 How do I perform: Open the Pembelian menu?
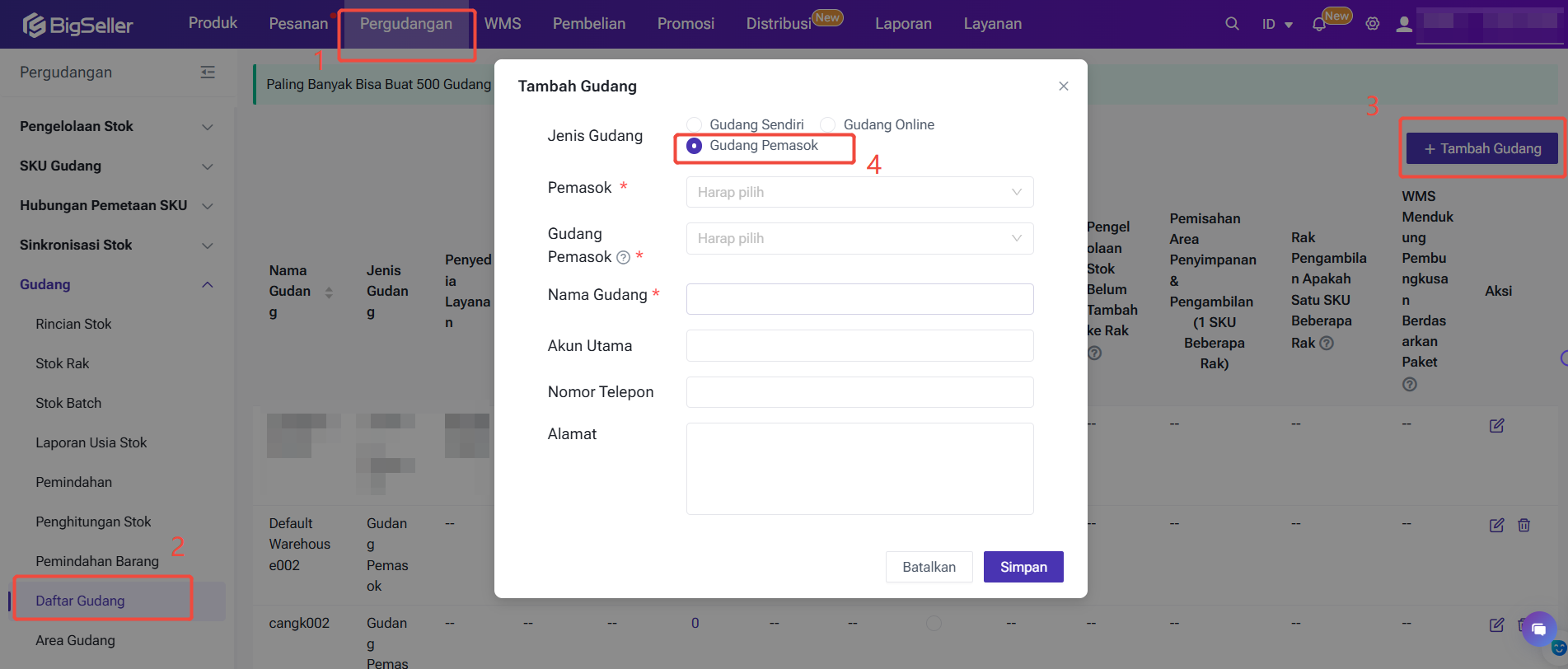tap(589, 24)
